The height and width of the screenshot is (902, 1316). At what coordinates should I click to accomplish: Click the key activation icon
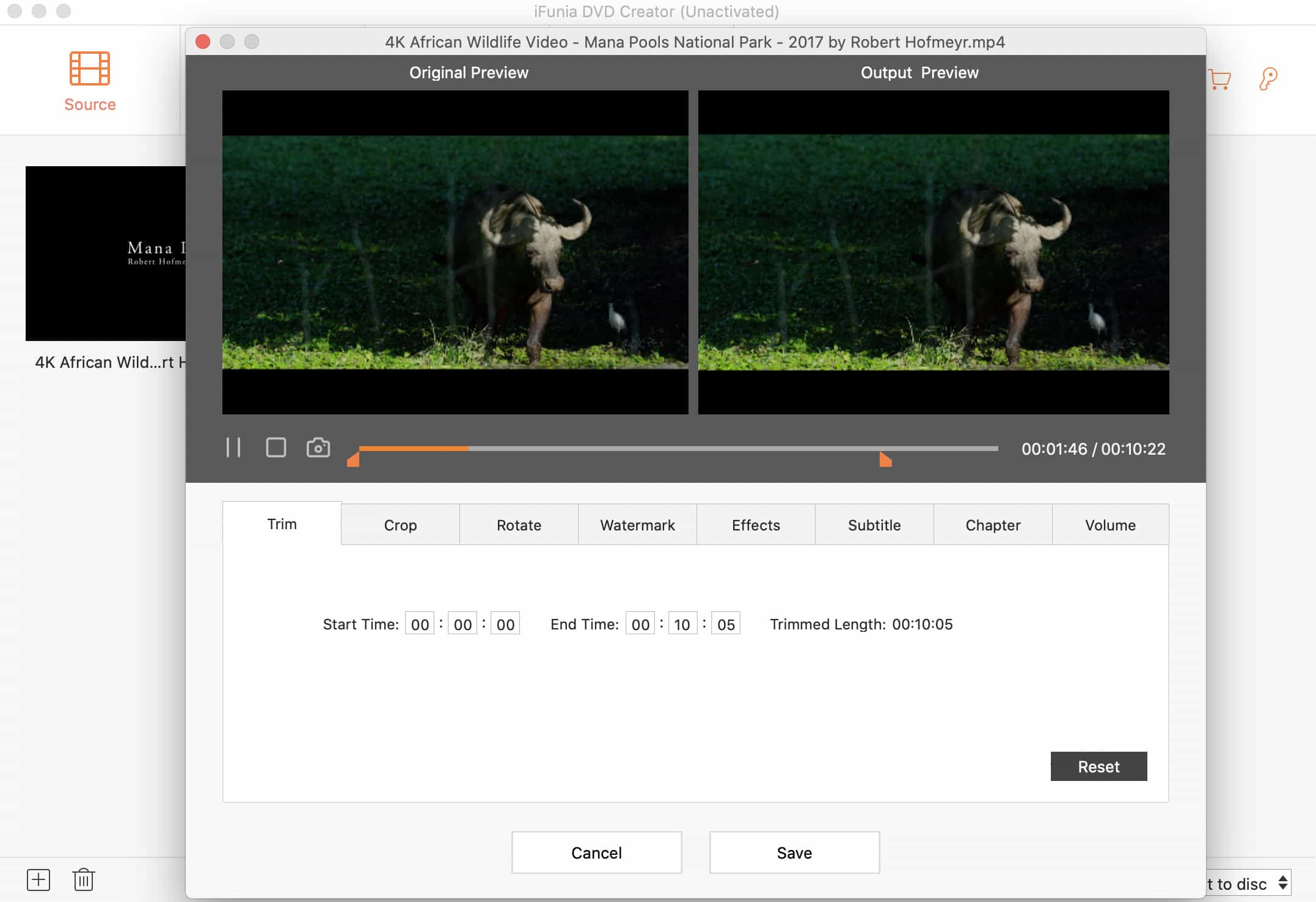(x=1268, y=79)
